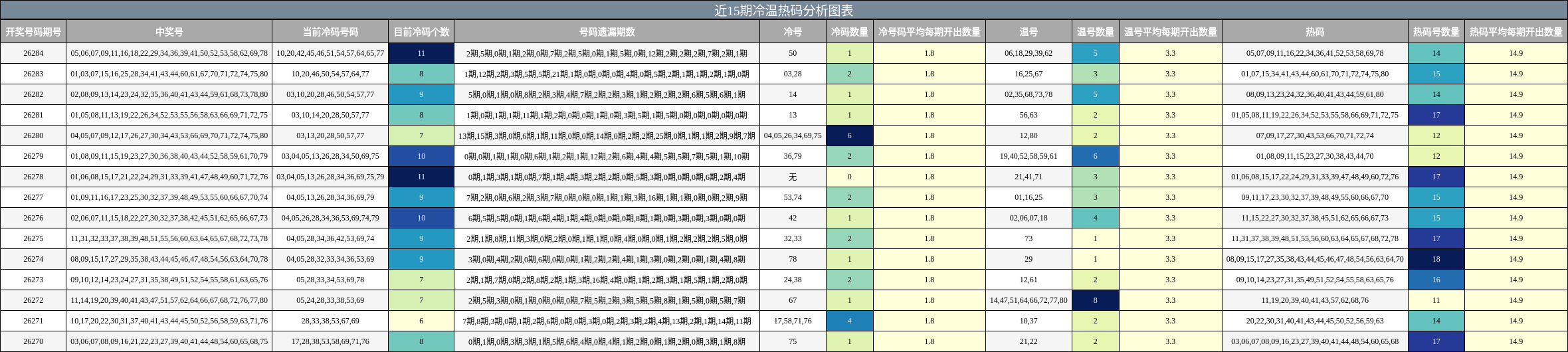Viewport: 1568px width, 352px height.
Task: Select 温号数量 value 8 in row 26272
Action: (1095, 300)
